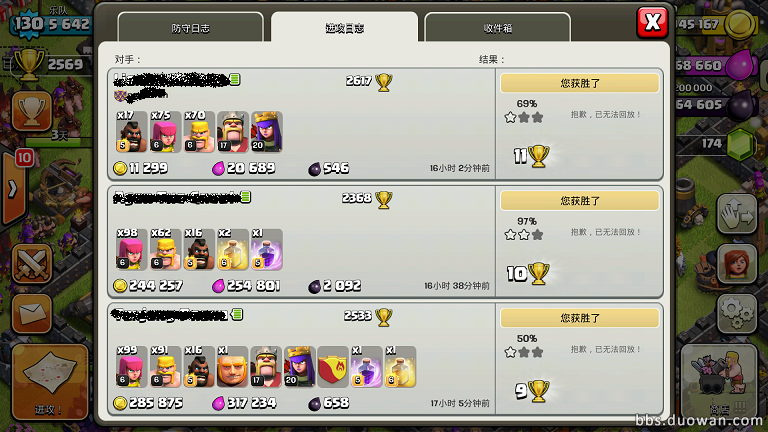Viewport: 768px width, 432px height.
Task: Tap the layout edit hand-arrow icon
Action: tap(737, 214)
